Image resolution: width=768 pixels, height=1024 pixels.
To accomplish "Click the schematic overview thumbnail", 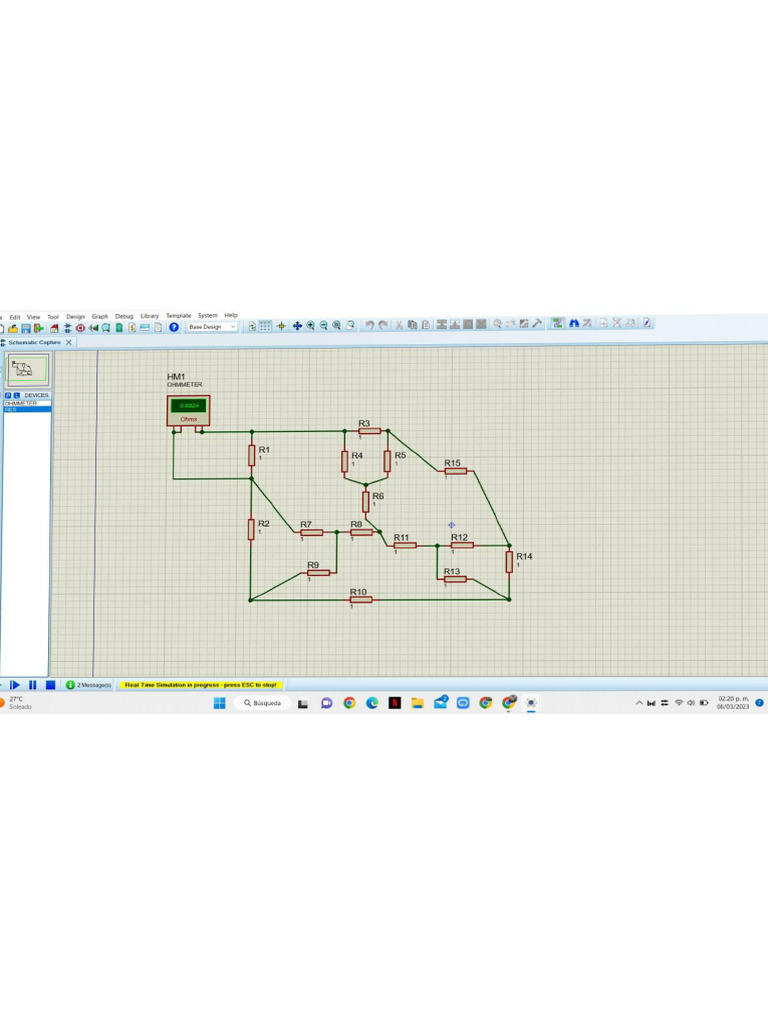I will pyautogui.click(x=27, y=370).
